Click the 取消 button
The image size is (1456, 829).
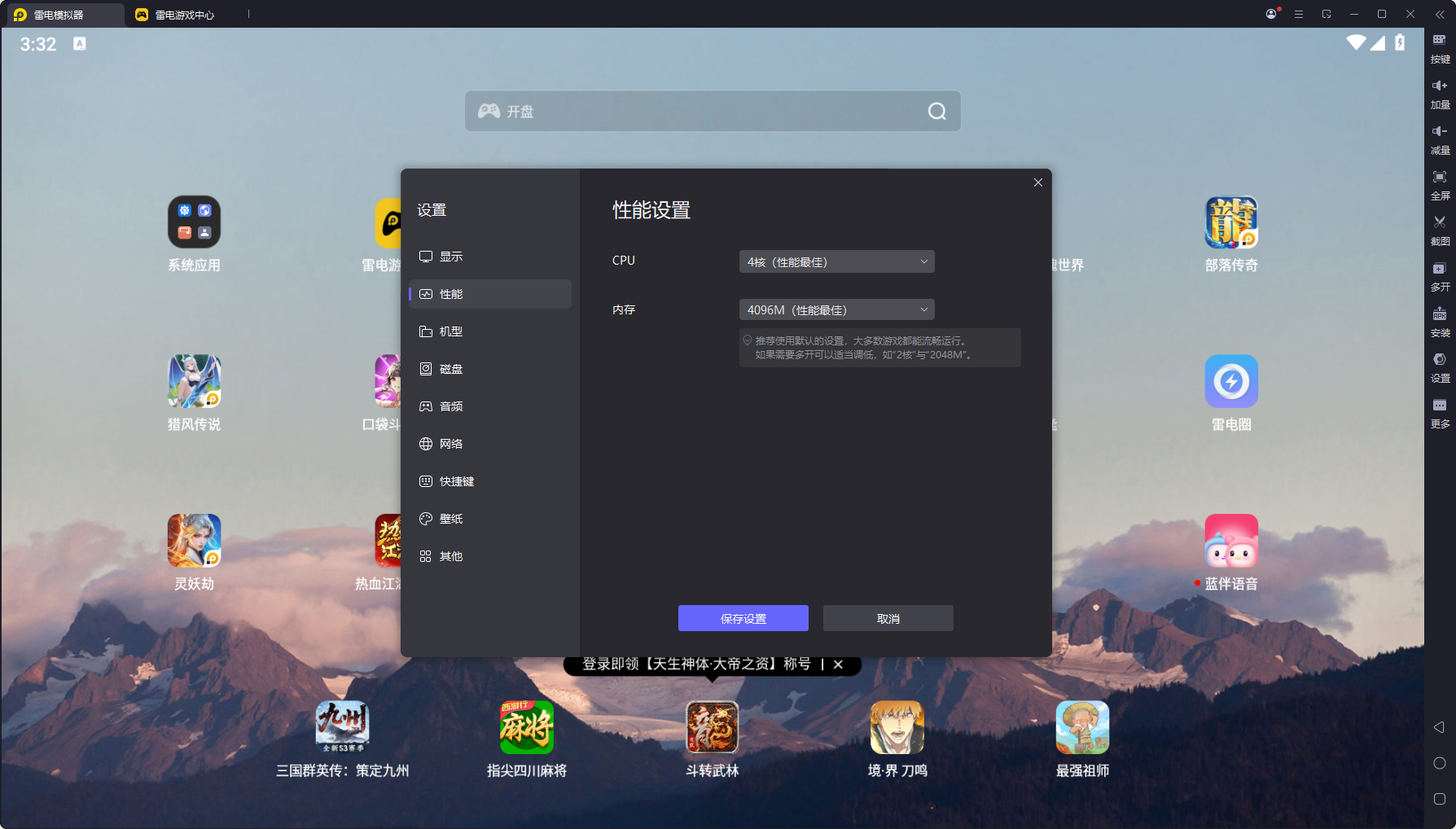[888, 618]
